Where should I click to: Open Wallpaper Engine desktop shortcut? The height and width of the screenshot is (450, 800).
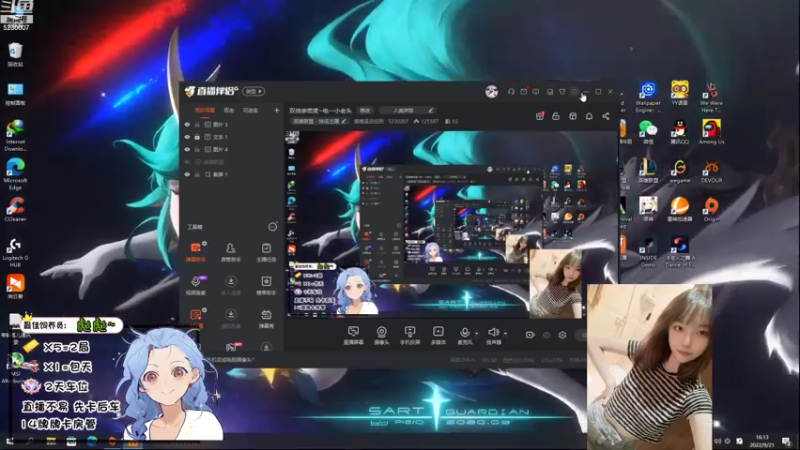pyautogui.click(x=647, y=97)
